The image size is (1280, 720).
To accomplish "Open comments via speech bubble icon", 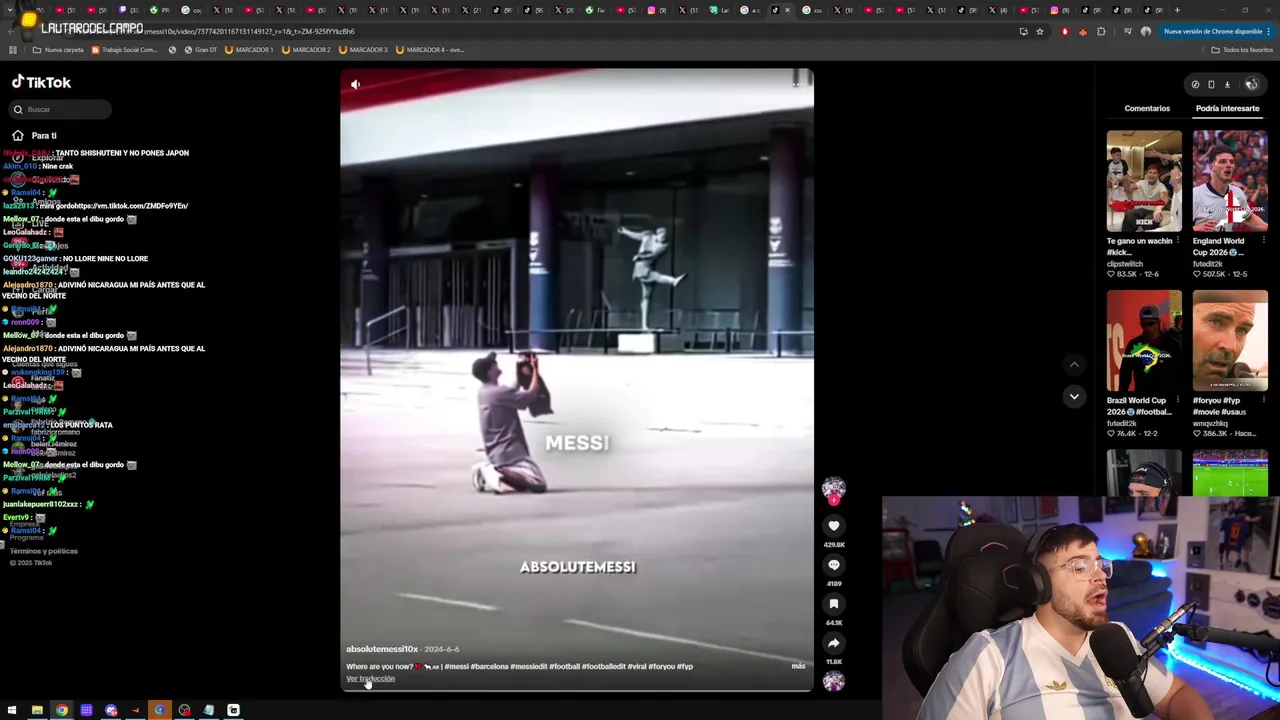I will tap(834, 565).
